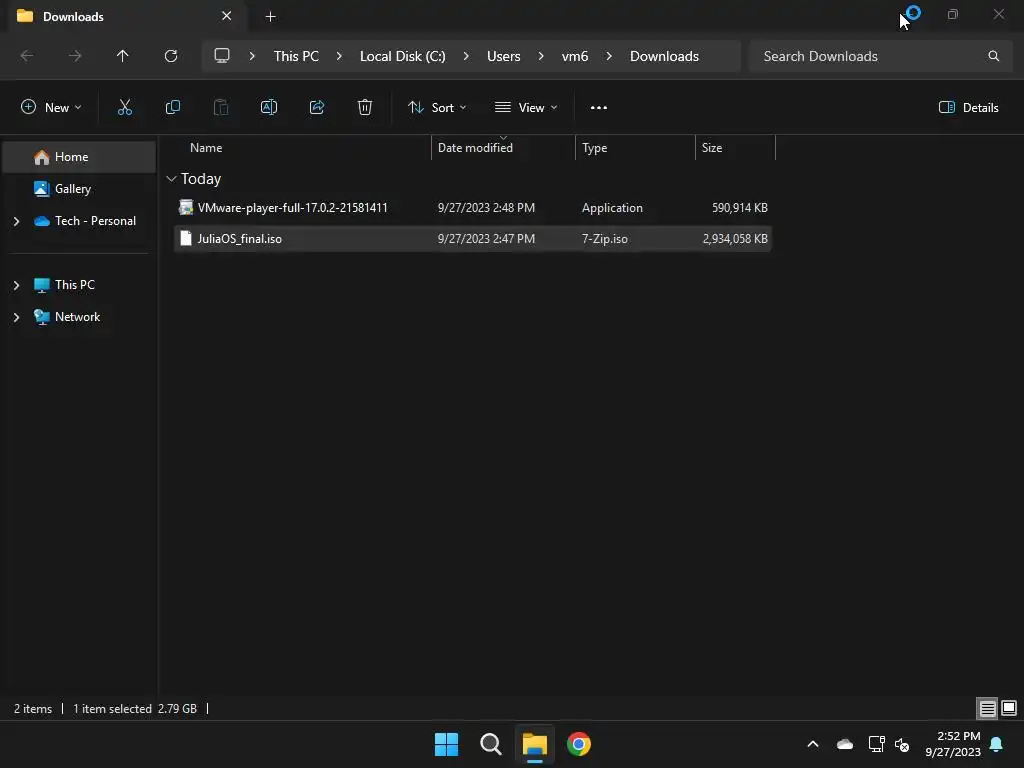Toggle the Details pane
Screen dimensions: 1024x768
[x=968, y=108]
